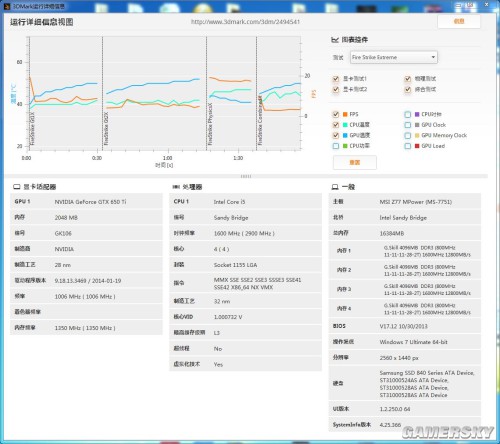500x444 pixels.
Task: Uncheck the first graphics test checkbox
Action: click(x=336, y=79)
